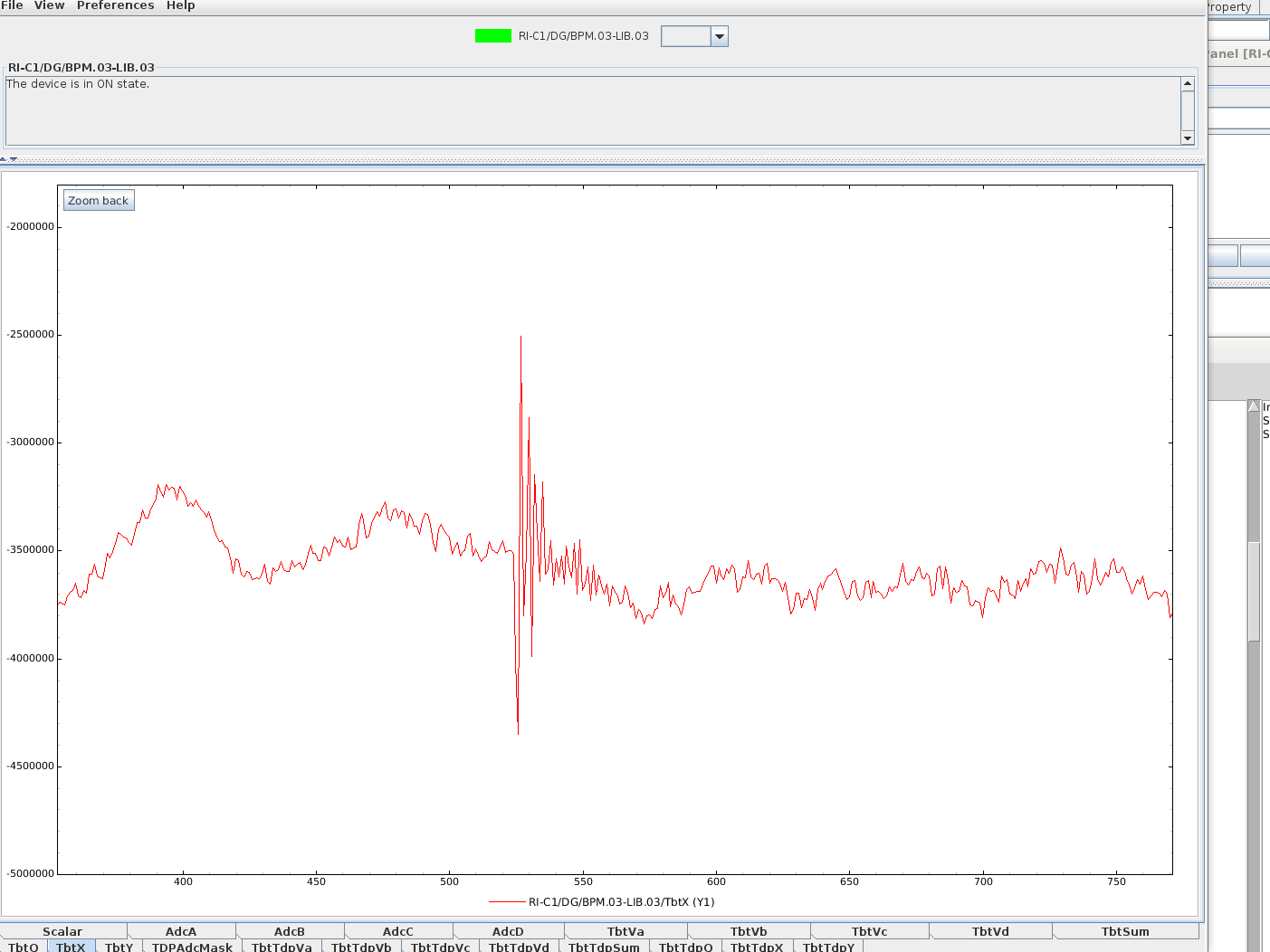Expand split pane with down arrow

[14, 159]
